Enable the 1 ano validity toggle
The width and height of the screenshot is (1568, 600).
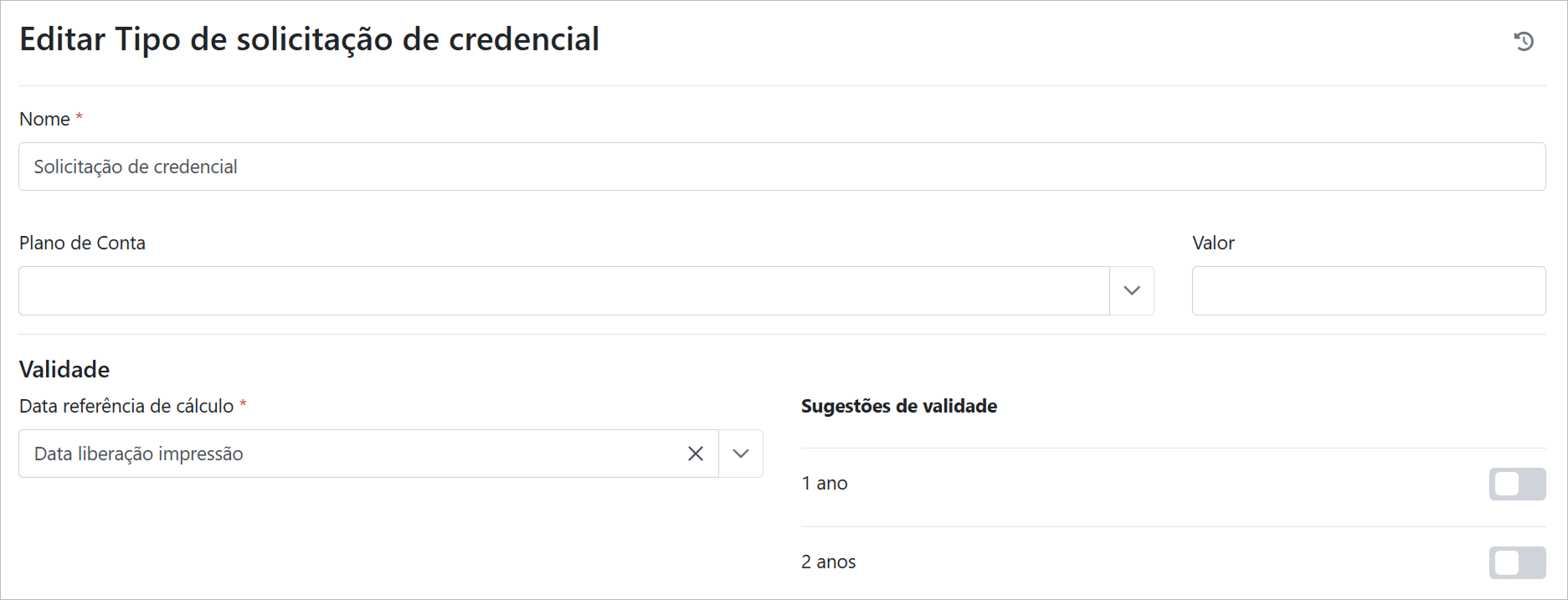tap(1516, 484)
